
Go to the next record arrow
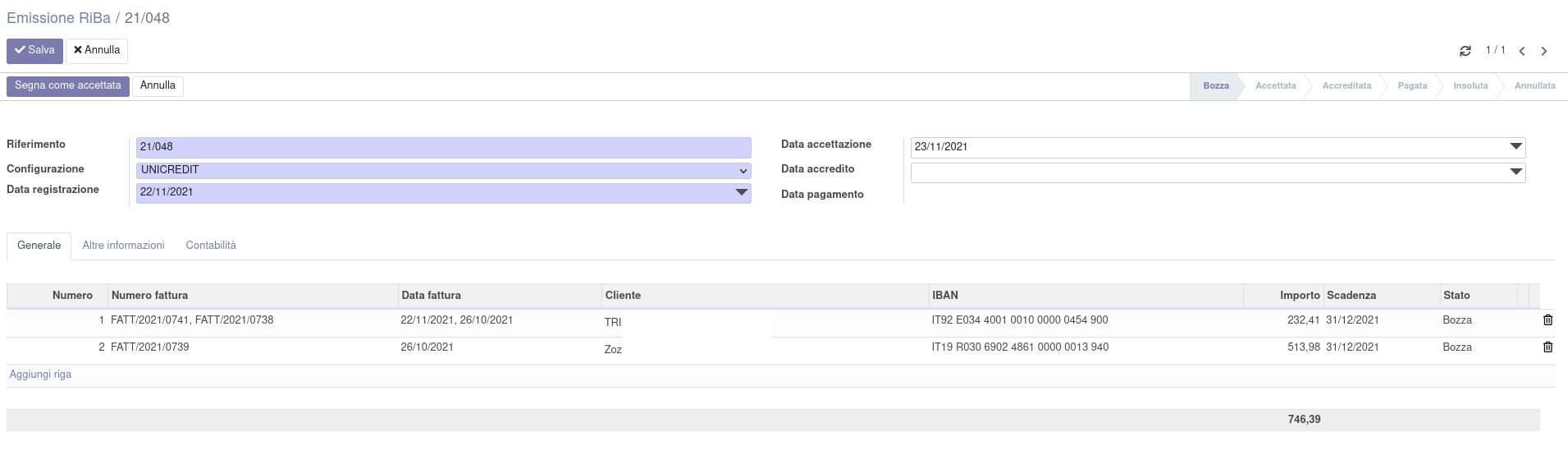1544,51
